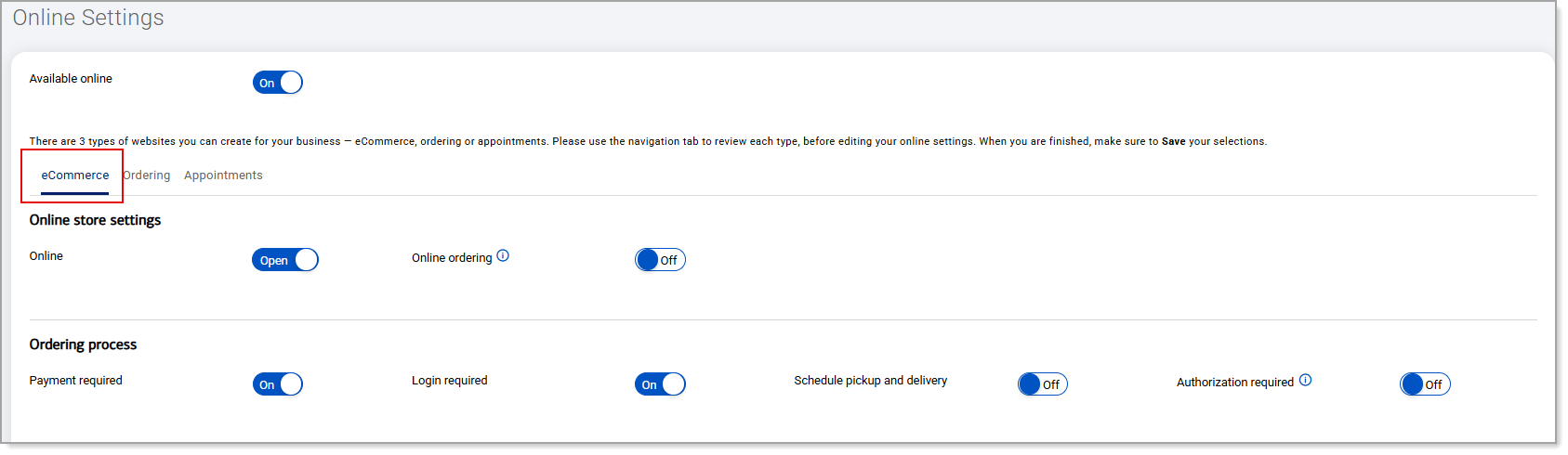Click the Online ordering label text
The image size is (1568, 455).
(x=452, y=258)
